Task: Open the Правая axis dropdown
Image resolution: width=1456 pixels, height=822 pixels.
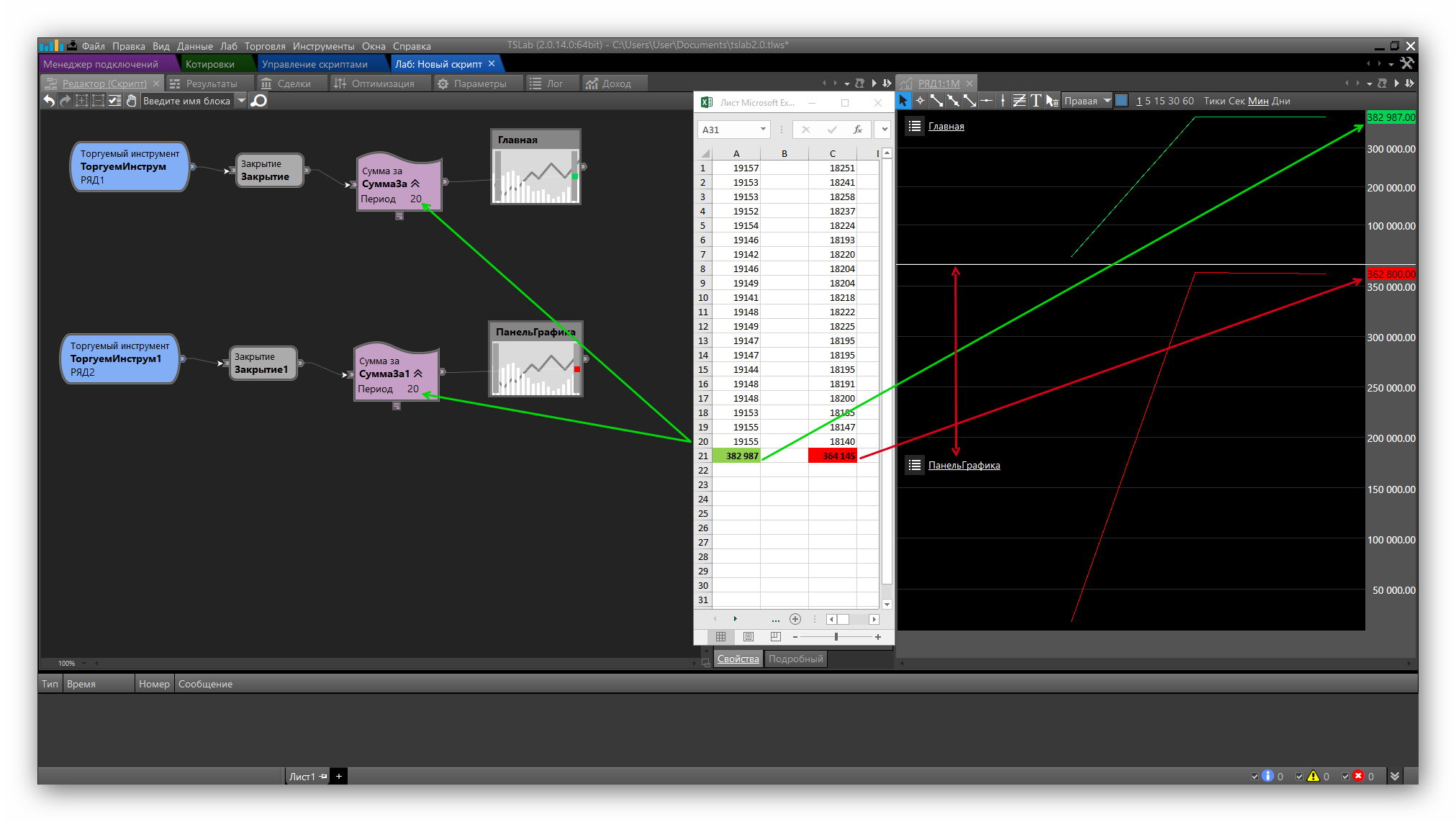Action: tap(1107, 101)
